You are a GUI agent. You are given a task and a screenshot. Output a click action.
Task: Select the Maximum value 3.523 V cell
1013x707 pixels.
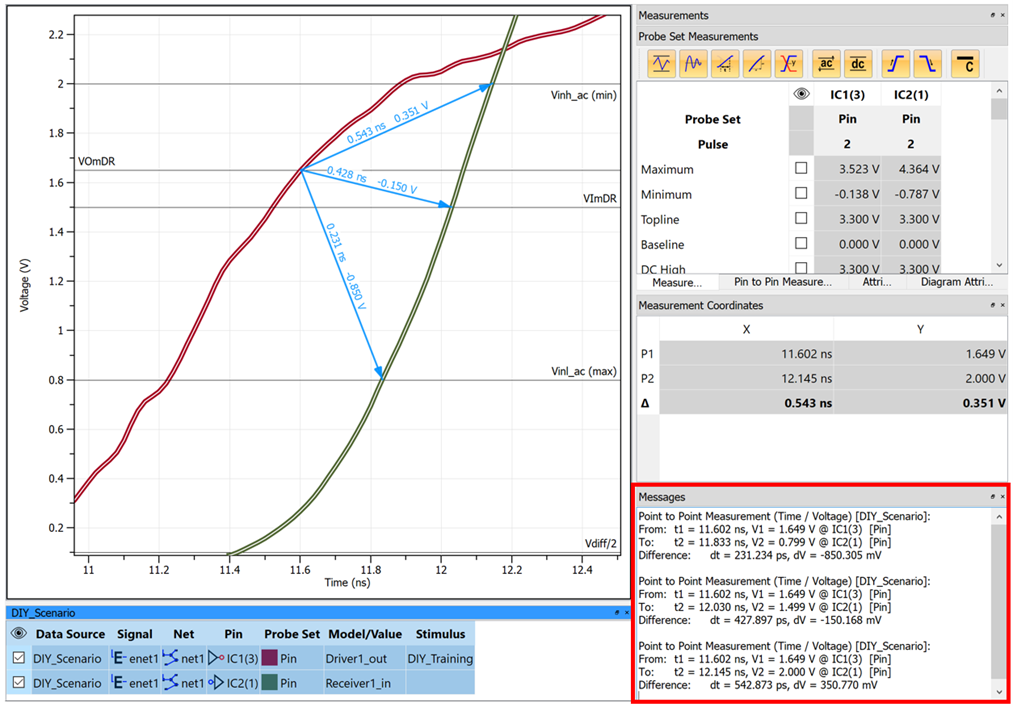click(x=847, y=169)
